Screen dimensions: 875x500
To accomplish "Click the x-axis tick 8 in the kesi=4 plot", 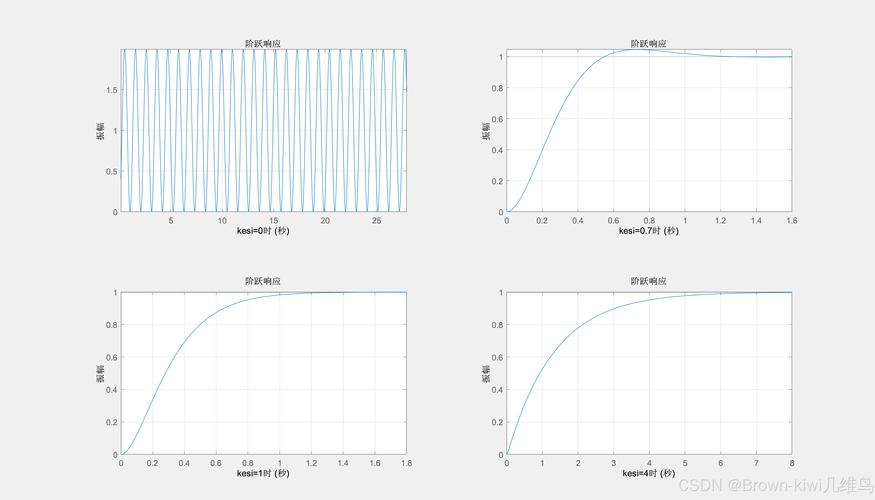I will [791, 463].
